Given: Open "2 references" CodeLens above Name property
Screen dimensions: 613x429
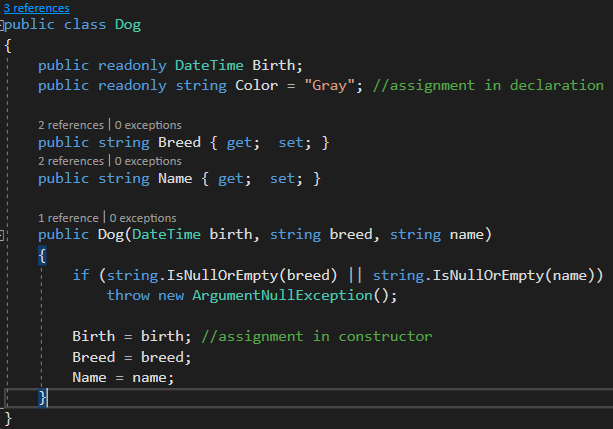Looking at the screenshot, I should point(71,161).
